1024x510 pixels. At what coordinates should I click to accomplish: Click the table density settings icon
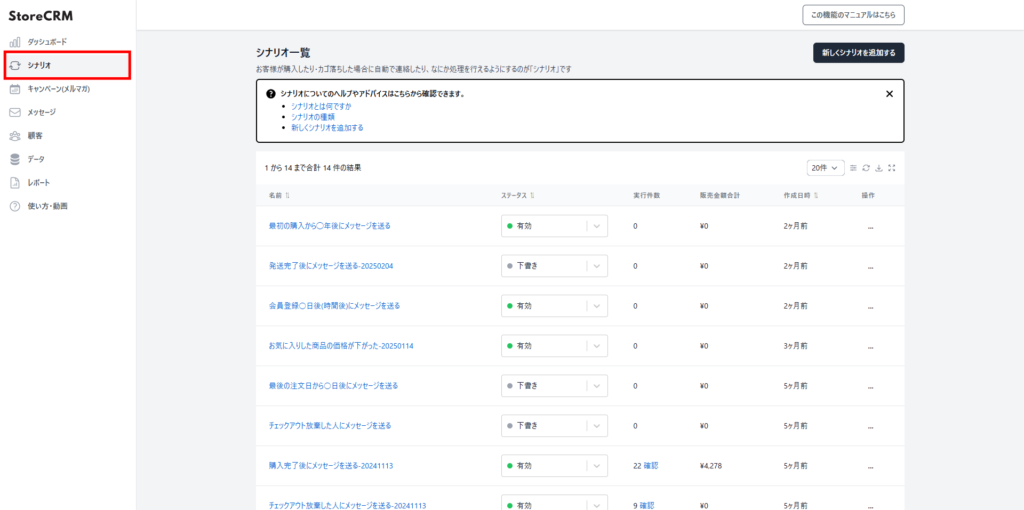pyautogui.click(x=853, y=168)
